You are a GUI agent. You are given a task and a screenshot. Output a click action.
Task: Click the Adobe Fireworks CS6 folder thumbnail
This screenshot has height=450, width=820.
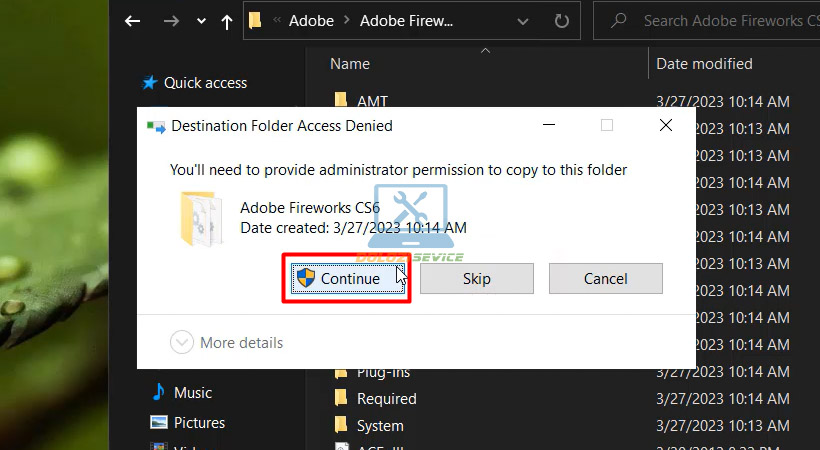[x=203, y=217]
